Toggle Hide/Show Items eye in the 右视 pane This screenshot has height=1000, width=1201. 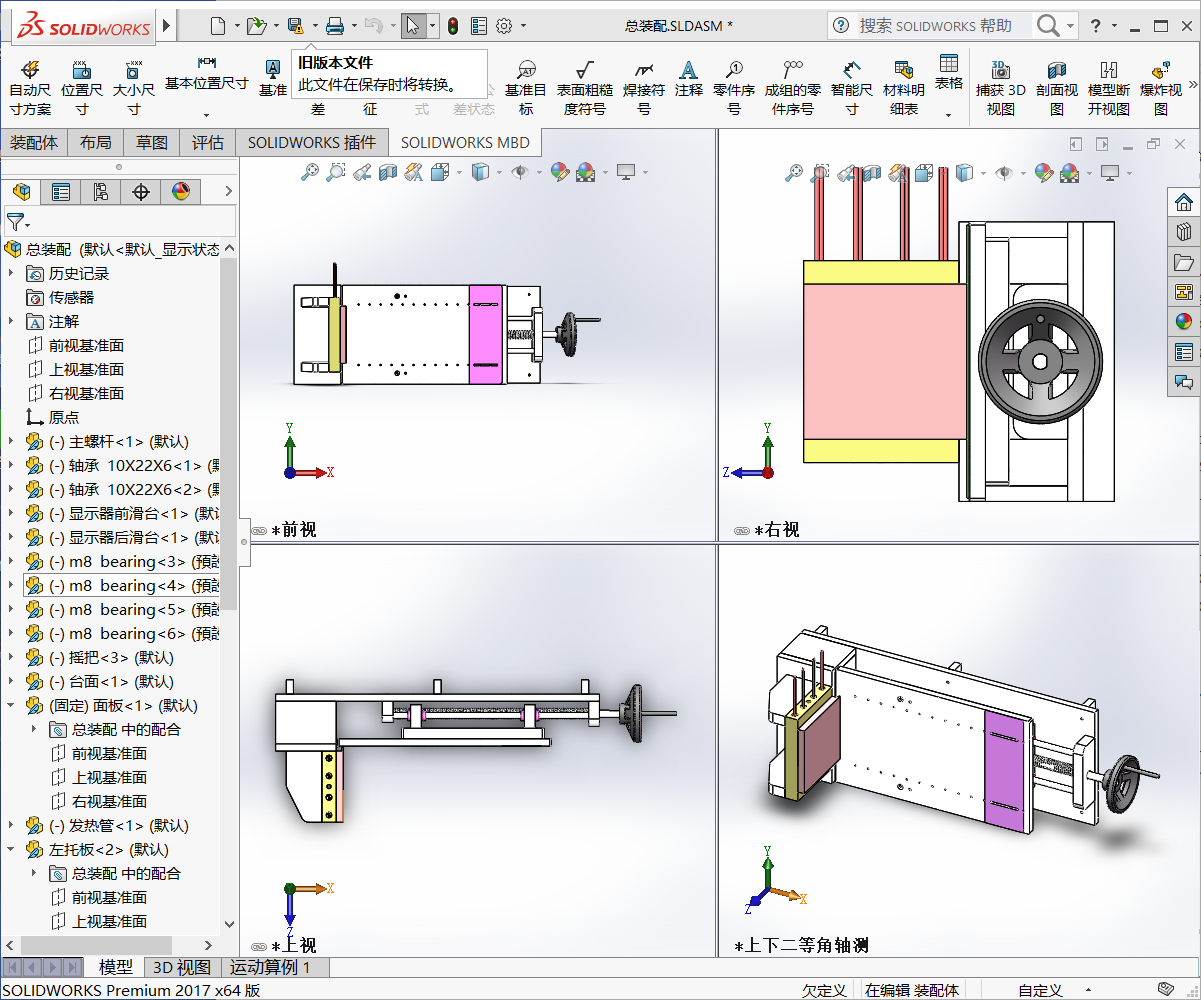coord(1003,172)
